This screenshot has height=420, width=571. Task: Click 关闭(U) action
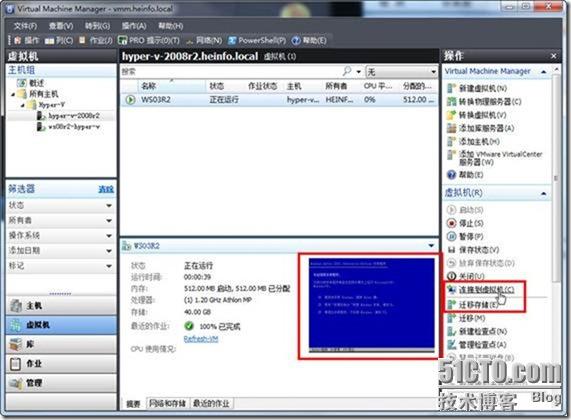point(466,276)
